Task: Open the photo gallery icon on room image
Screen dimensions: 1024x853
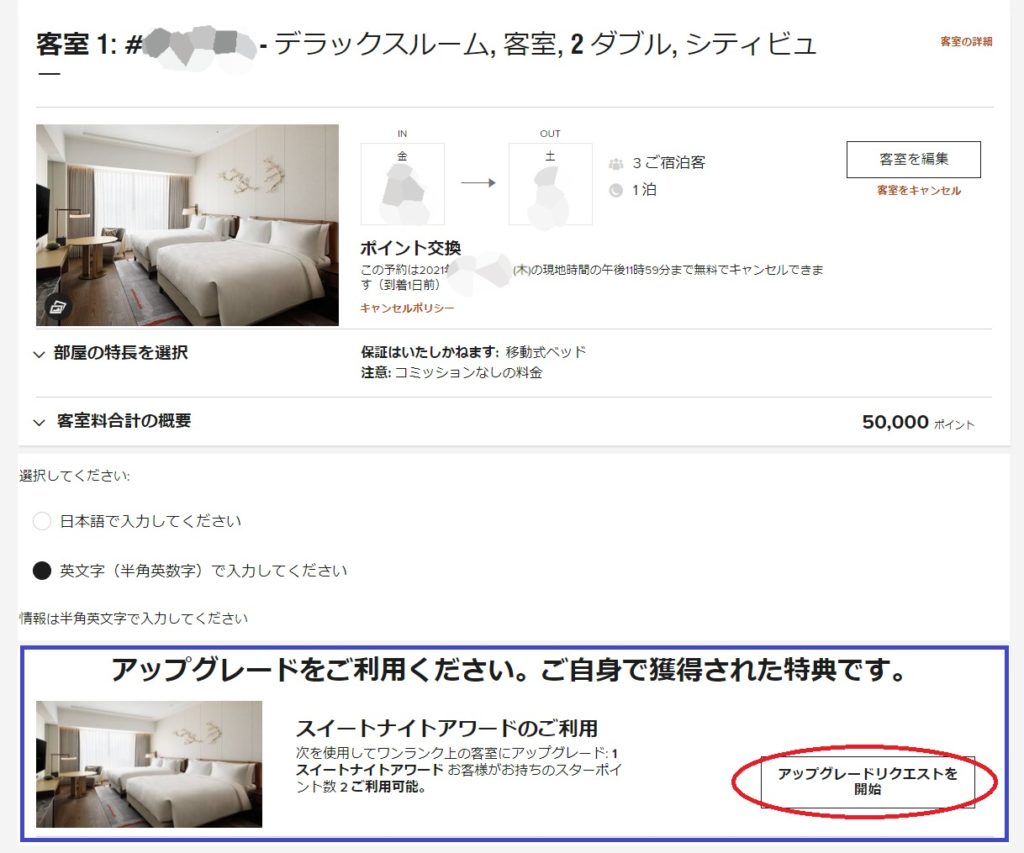Action: [57, 307]
